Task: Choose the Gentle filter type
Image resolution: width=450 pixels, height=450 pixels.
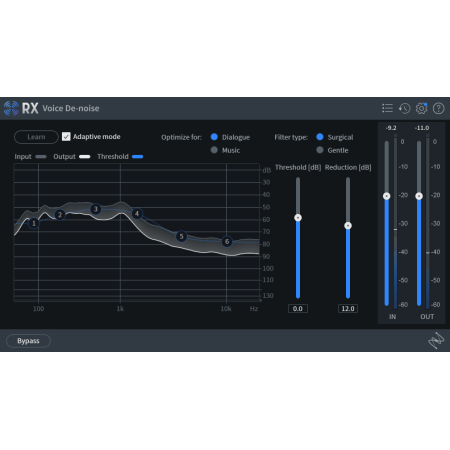Action: [320, 150]
